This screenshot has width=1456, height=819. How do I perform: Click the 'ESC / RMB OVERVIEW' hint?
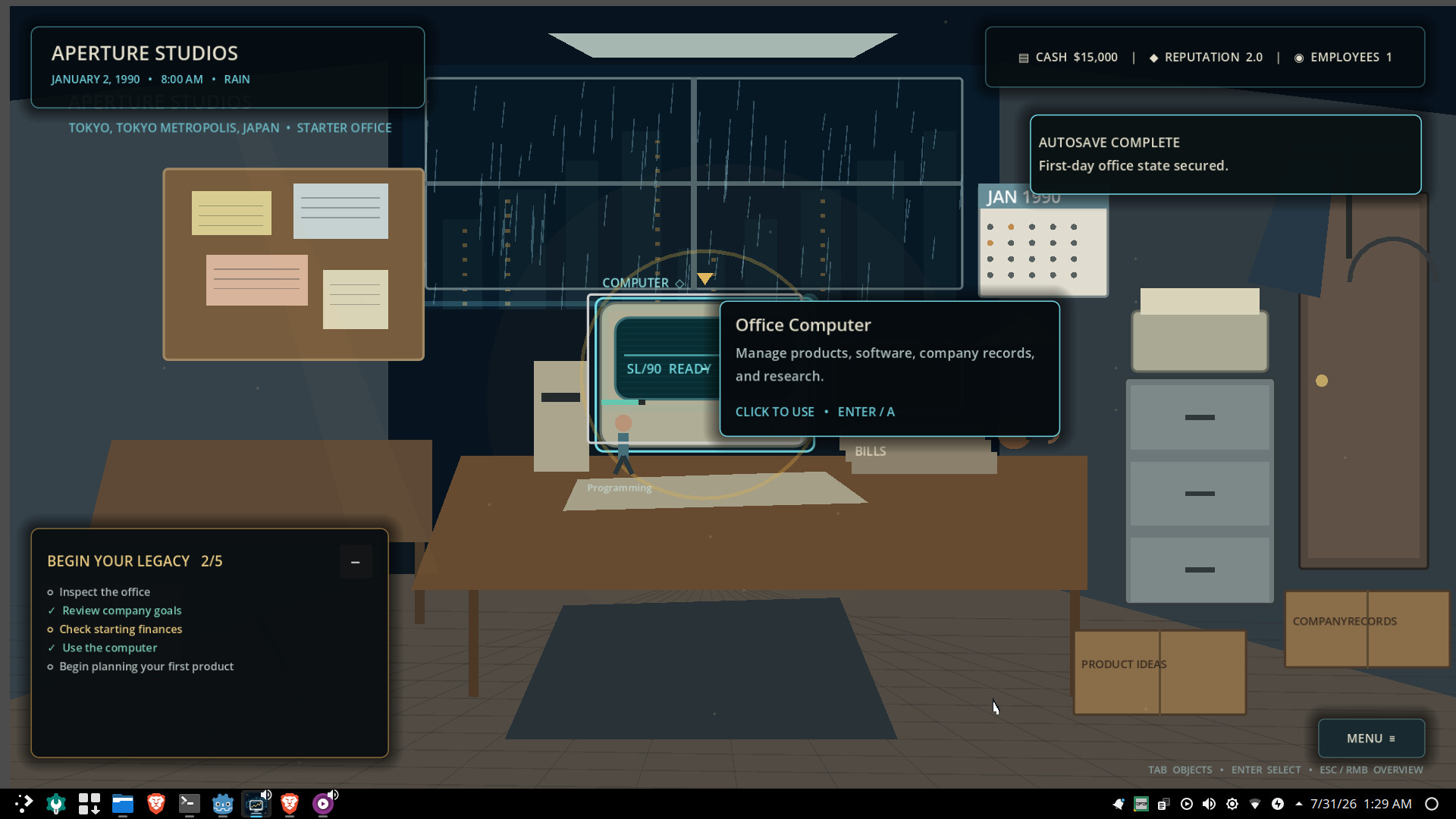(1371, 770)
